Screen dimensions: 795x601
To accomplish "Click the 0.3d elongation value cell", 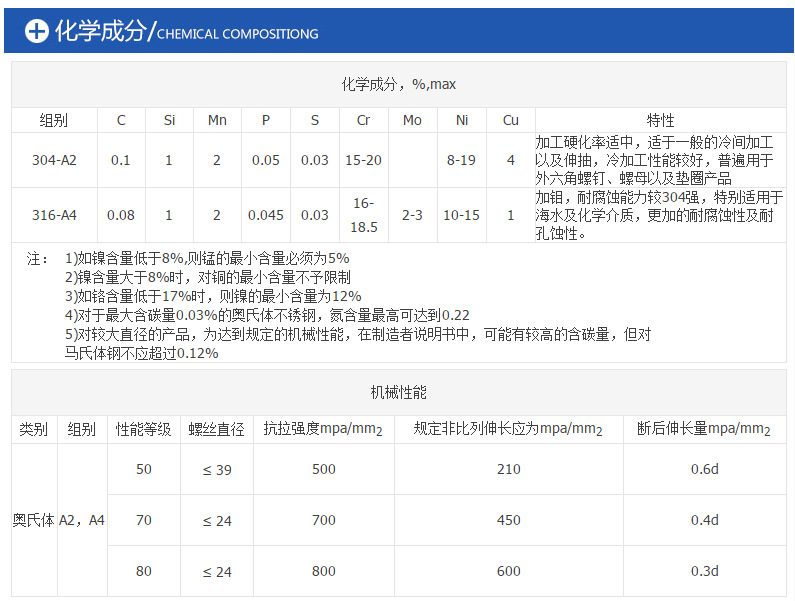I will [704, 571].
